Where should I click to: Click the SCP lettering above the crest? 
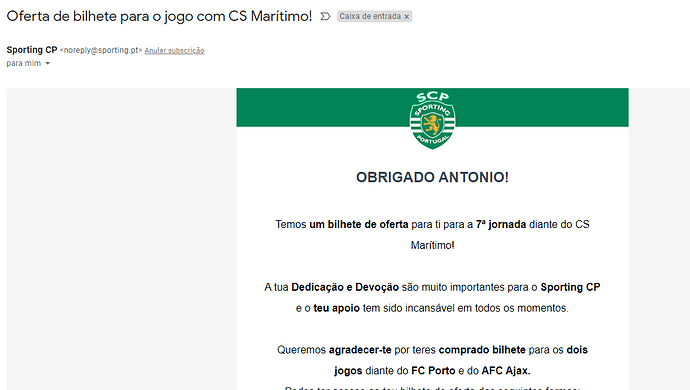(x=433, y=96)
